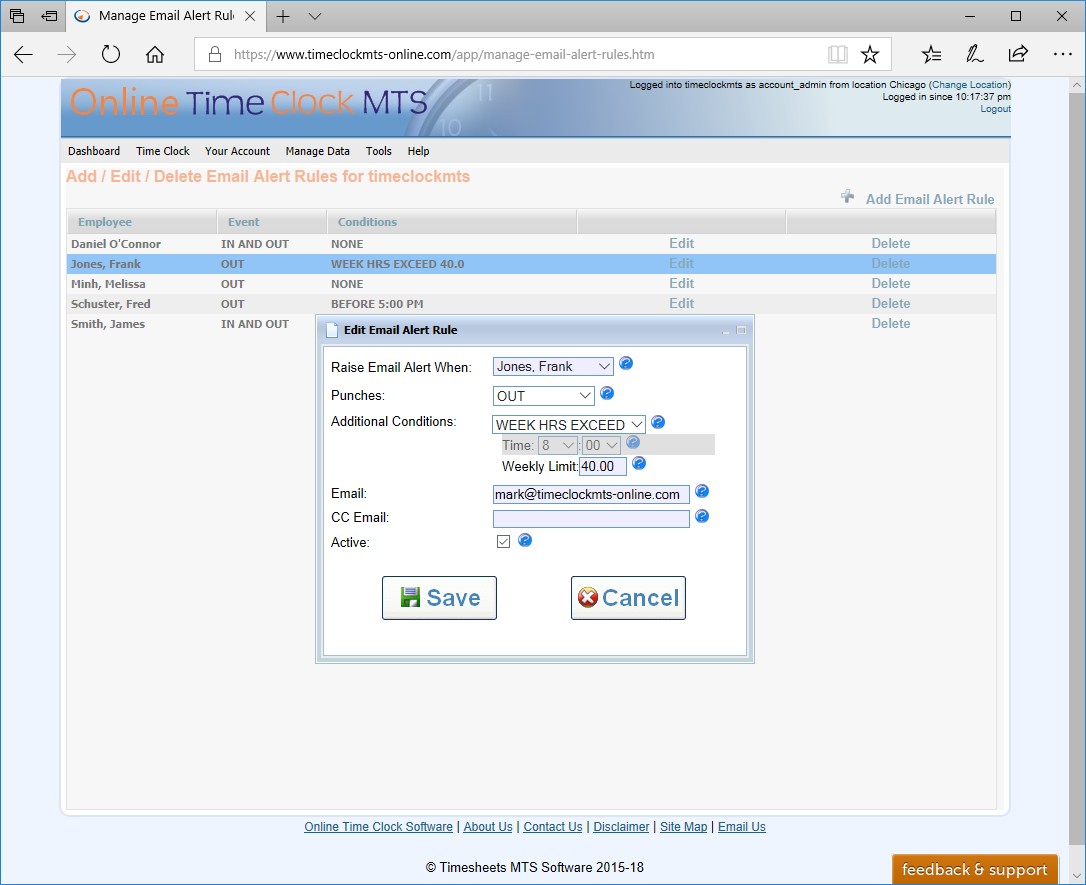Image resolution: width=1086 pixels, height=885 pixels.
Task: Open the Tools menu
Action: [379, 151]
